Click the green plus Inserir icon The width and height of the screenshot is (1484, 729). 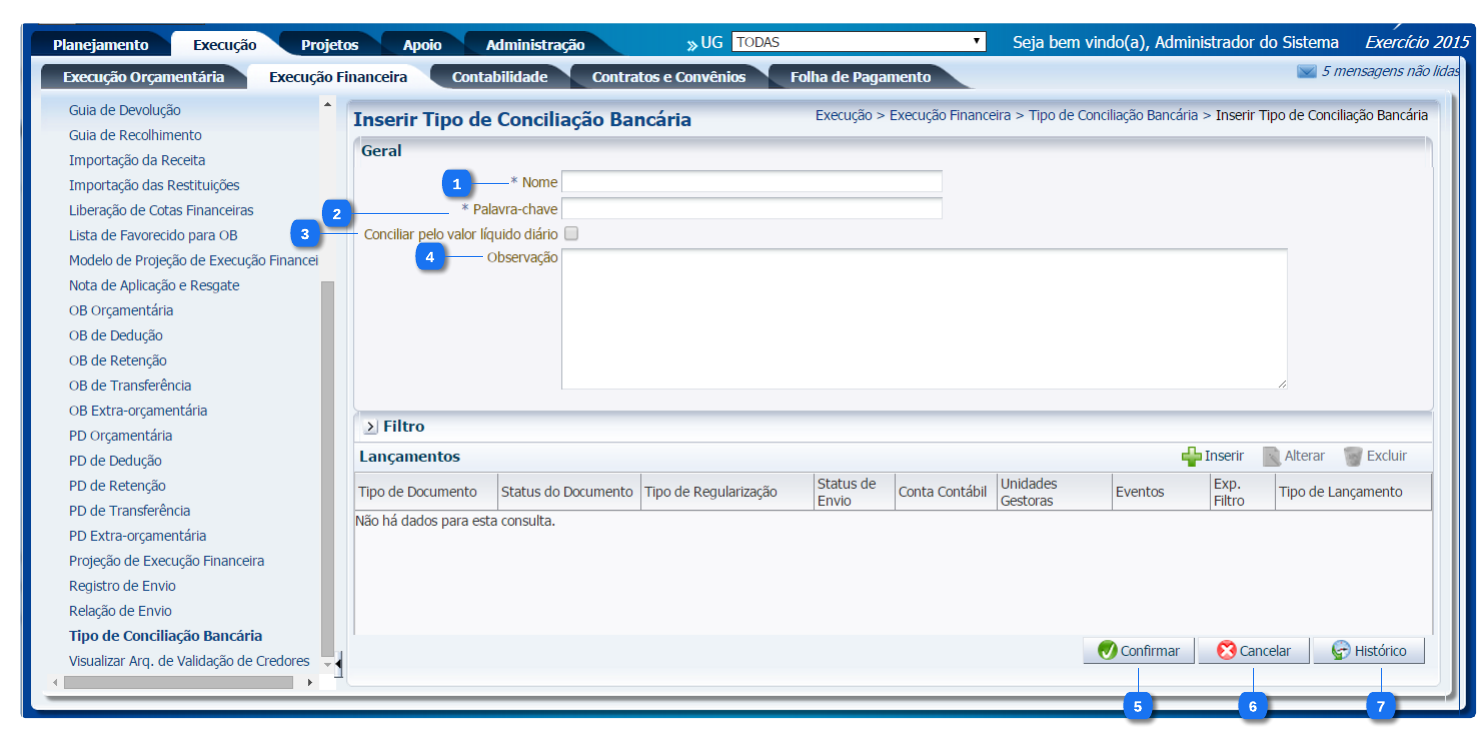pyautogui.click(x=1191, y=456)
